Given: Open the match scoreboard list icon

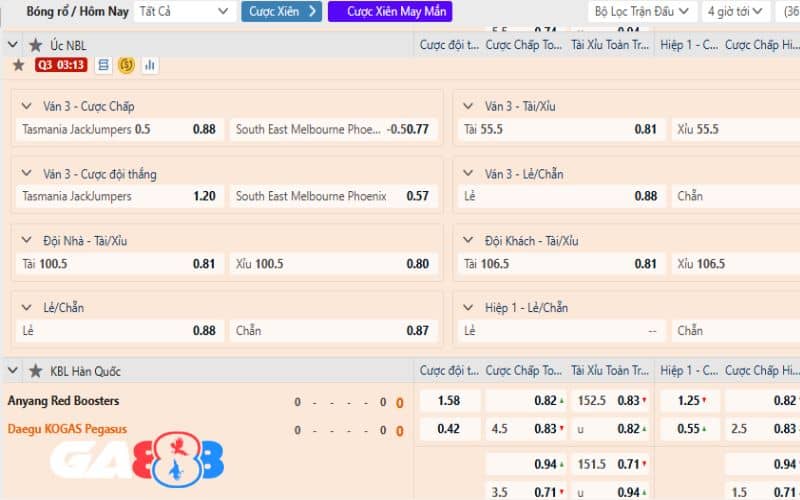Looking at the screenshot, I should 103,65.
